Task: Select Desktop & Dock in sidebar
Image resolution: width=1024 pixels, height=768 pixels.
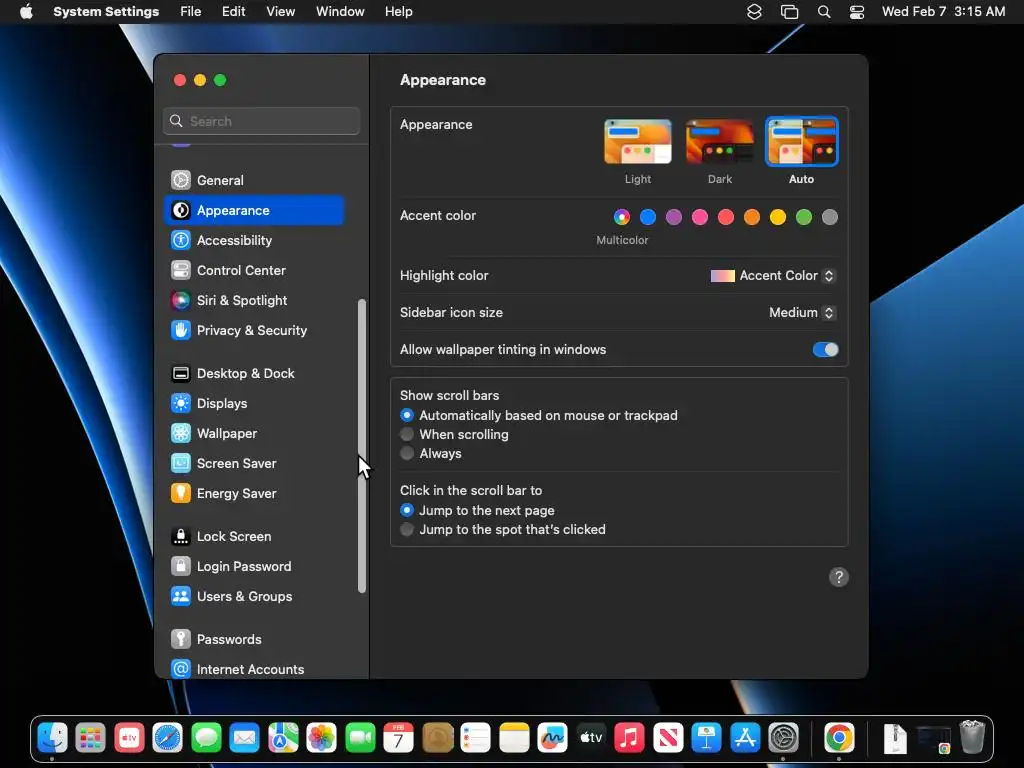Action: pos(254,374)
